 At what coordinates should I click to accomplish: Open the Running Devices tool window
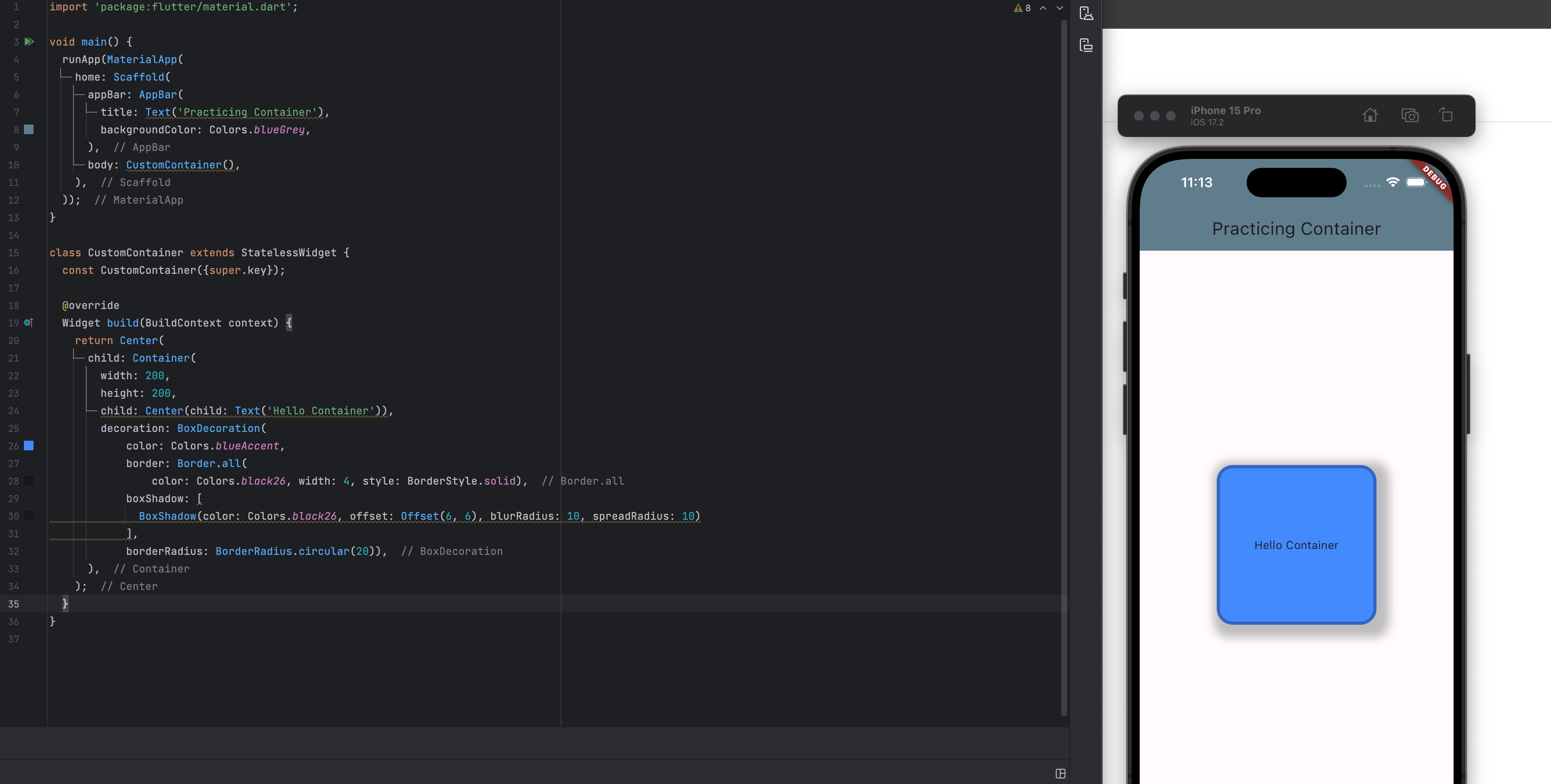[x=1086, y=45]
